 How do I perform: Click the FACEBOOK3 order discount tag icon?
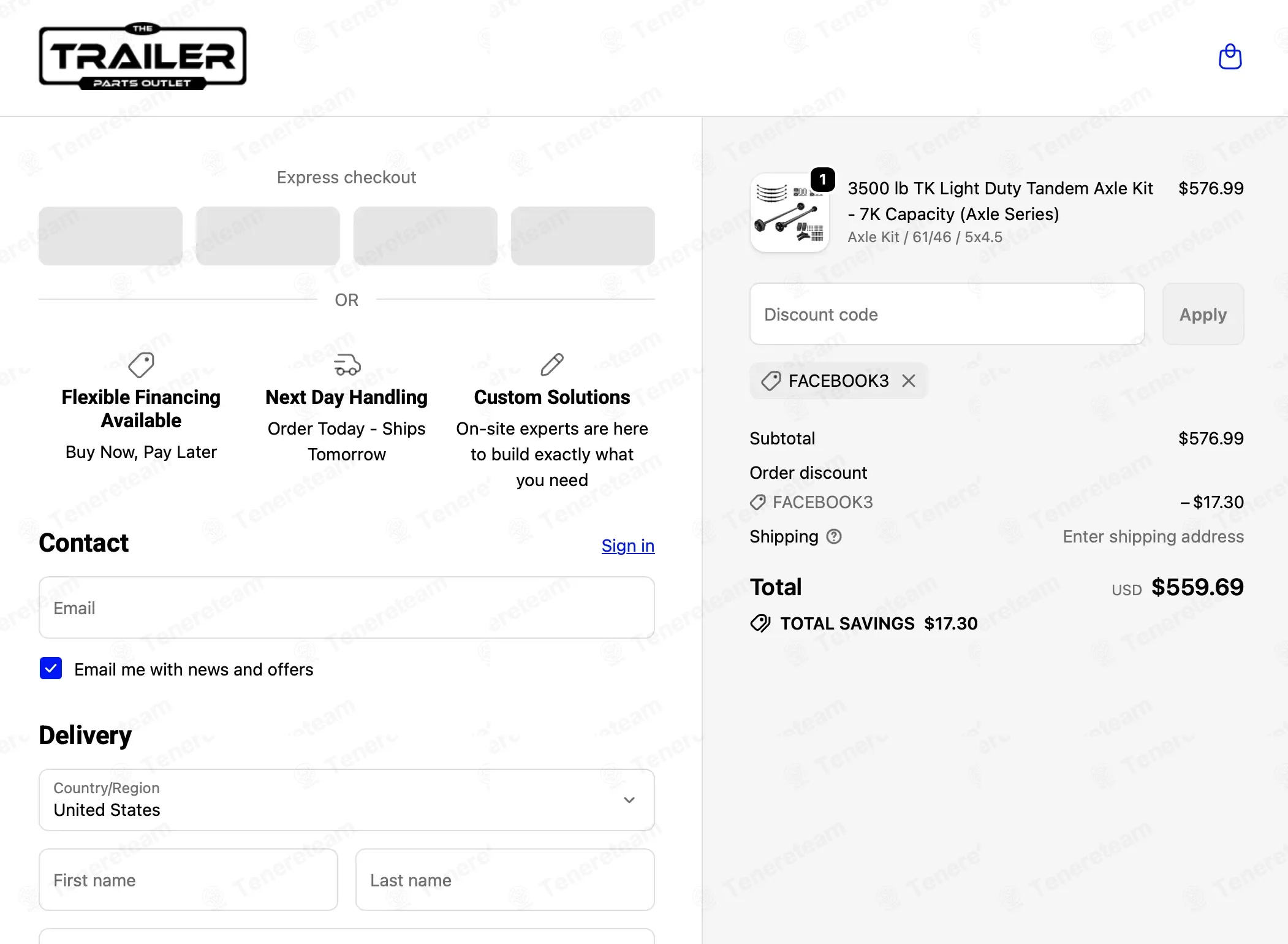click(x=758, y=502)
